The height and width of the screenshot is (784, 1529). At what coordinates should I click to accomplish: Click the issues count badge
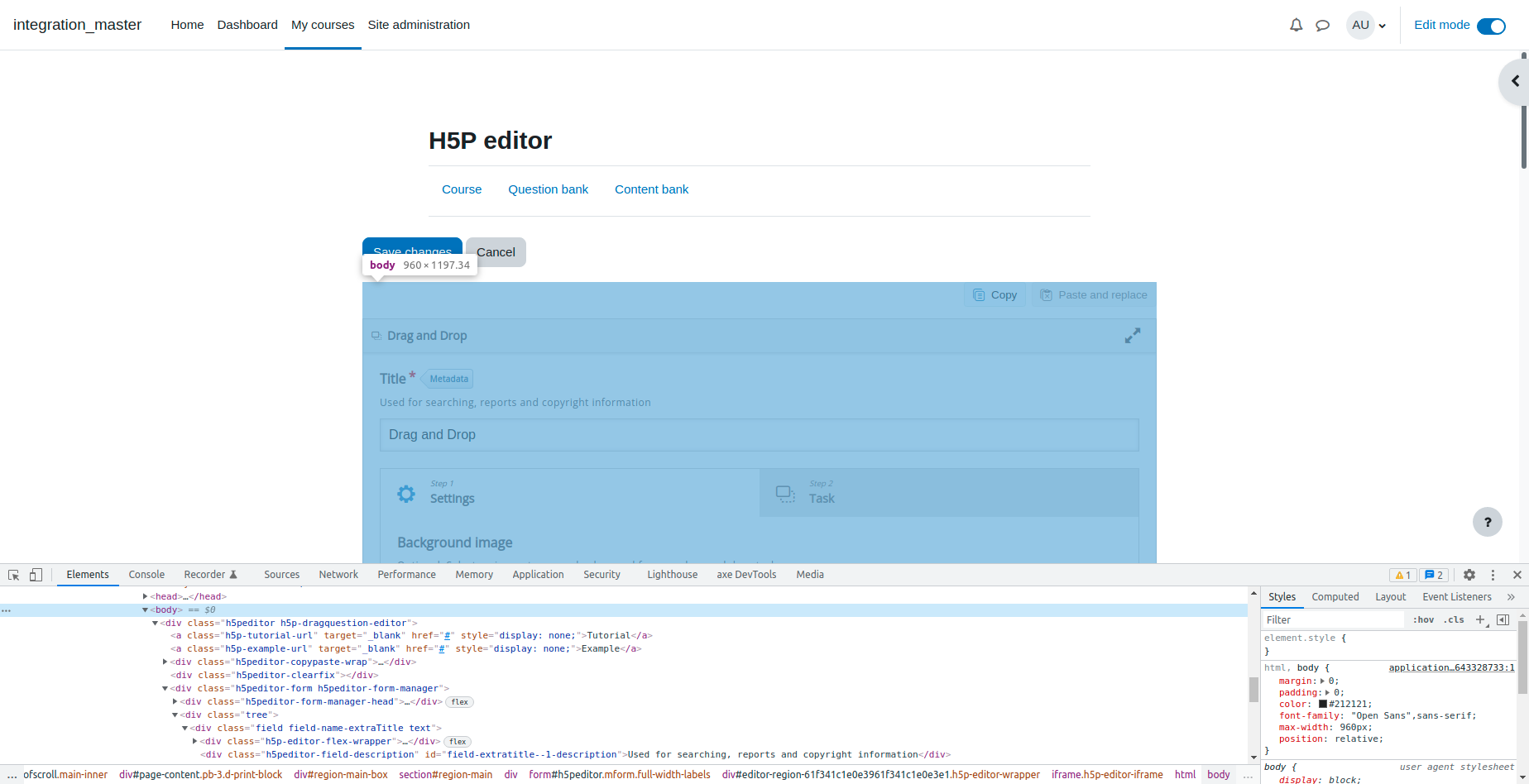(x=1434, y=575)
